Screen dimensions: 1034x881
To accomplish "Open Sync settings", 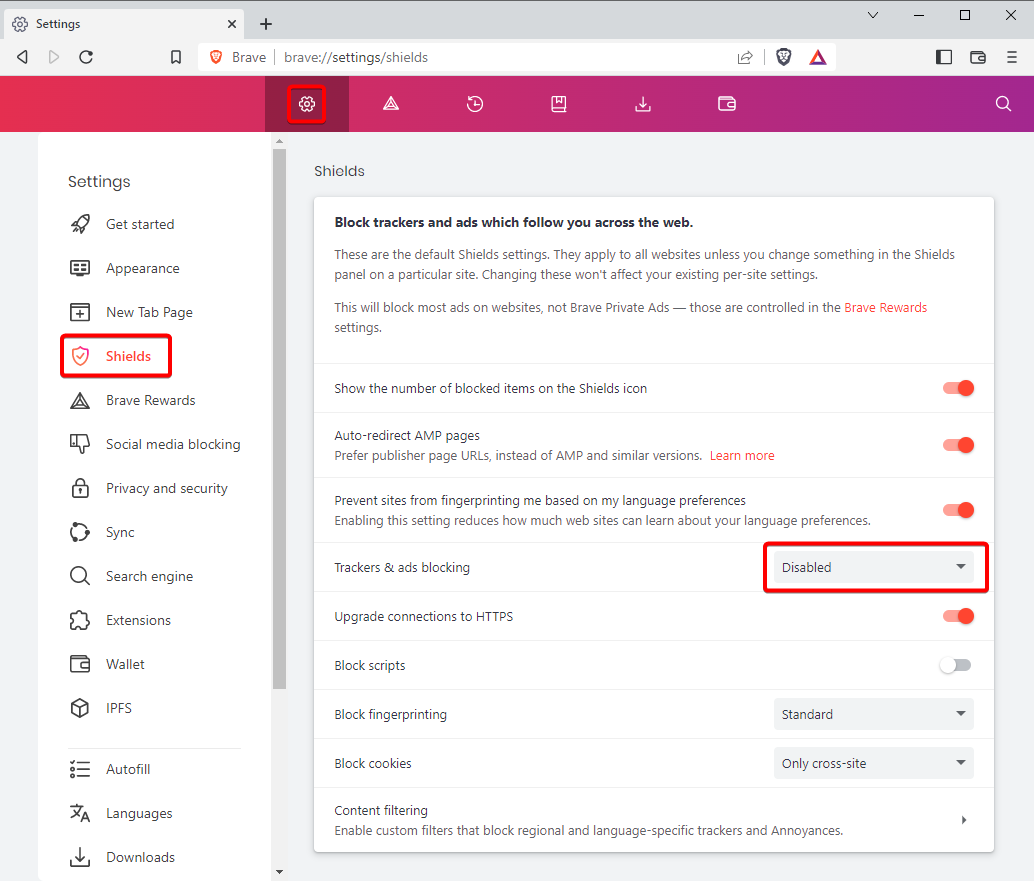I will (x=120, y=532).
